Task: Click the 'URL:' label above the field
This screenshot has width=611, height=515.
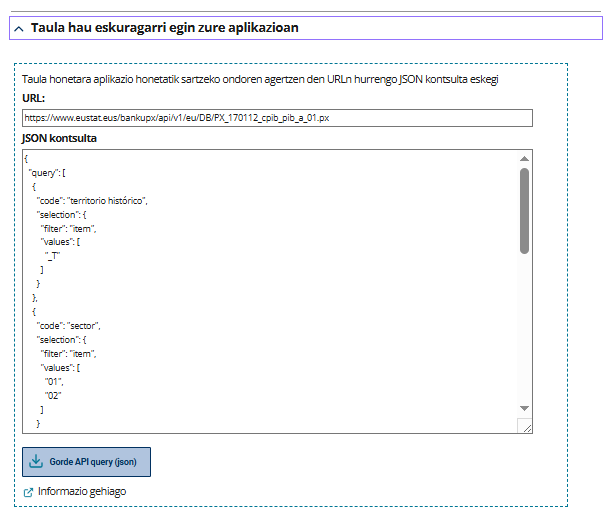Action: [34, 98]
